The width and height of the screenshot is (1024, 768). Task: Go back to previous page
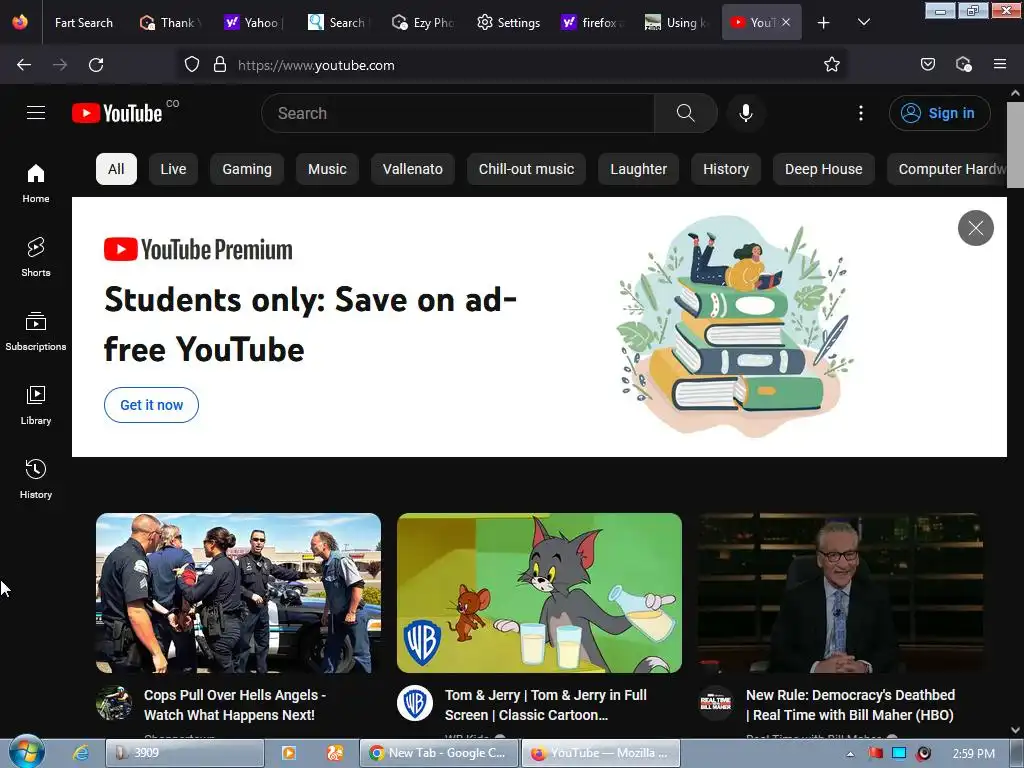click(x=24, y=65)
